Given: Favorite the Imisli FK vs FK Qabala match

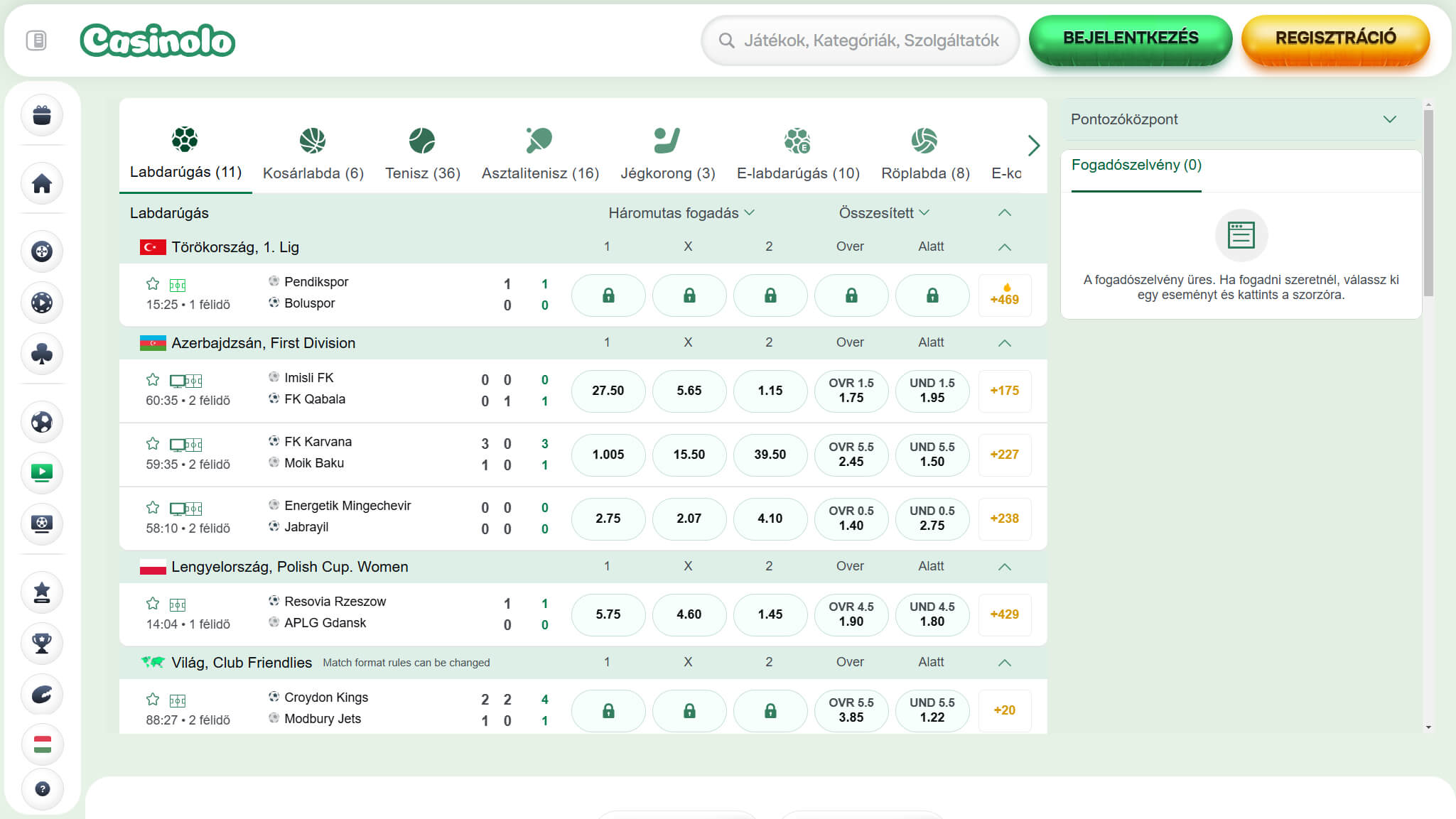Looking at the screenshot, I should click(153, 380).
